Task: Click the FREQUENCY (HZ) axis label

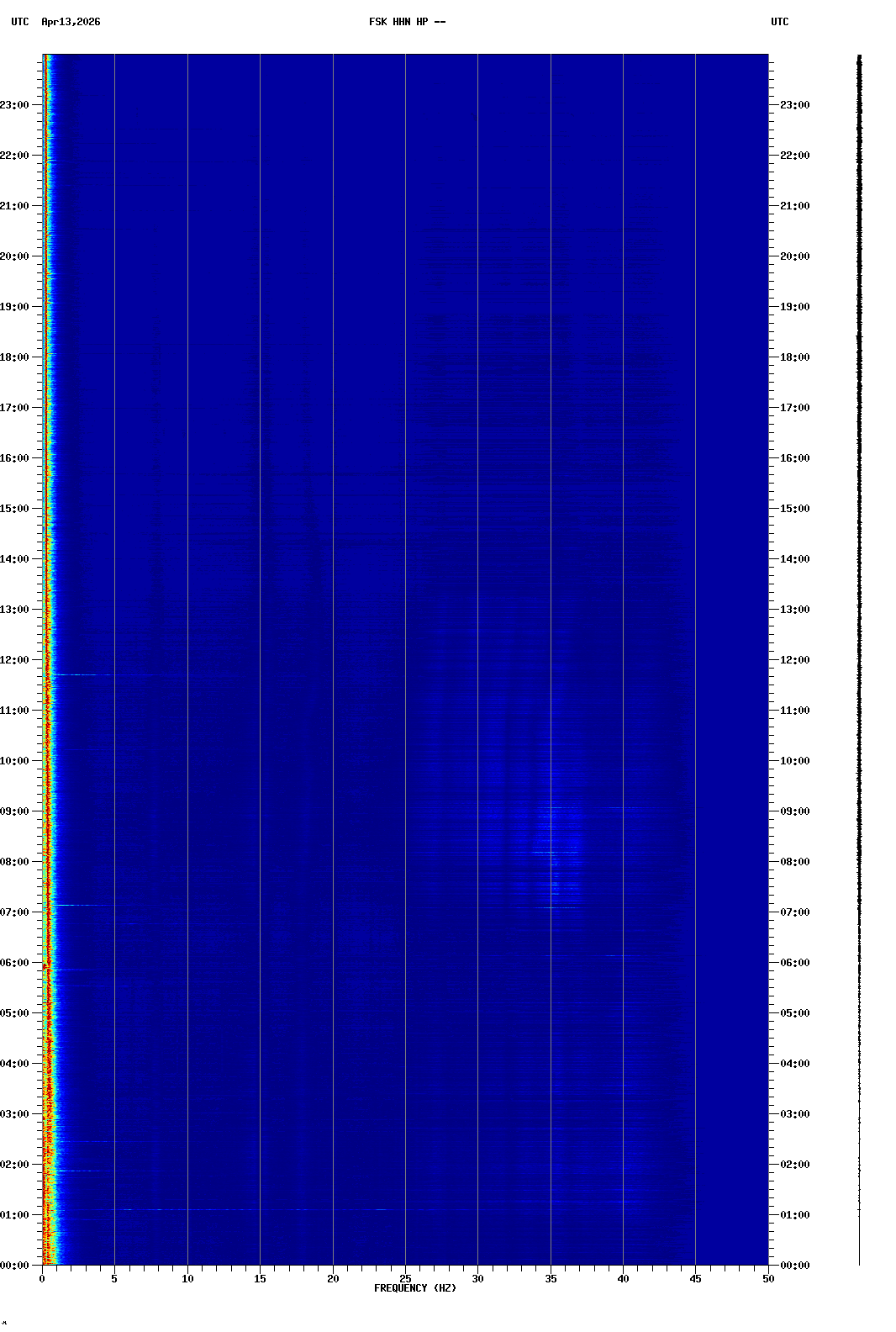Action: tap(414, 1288)
